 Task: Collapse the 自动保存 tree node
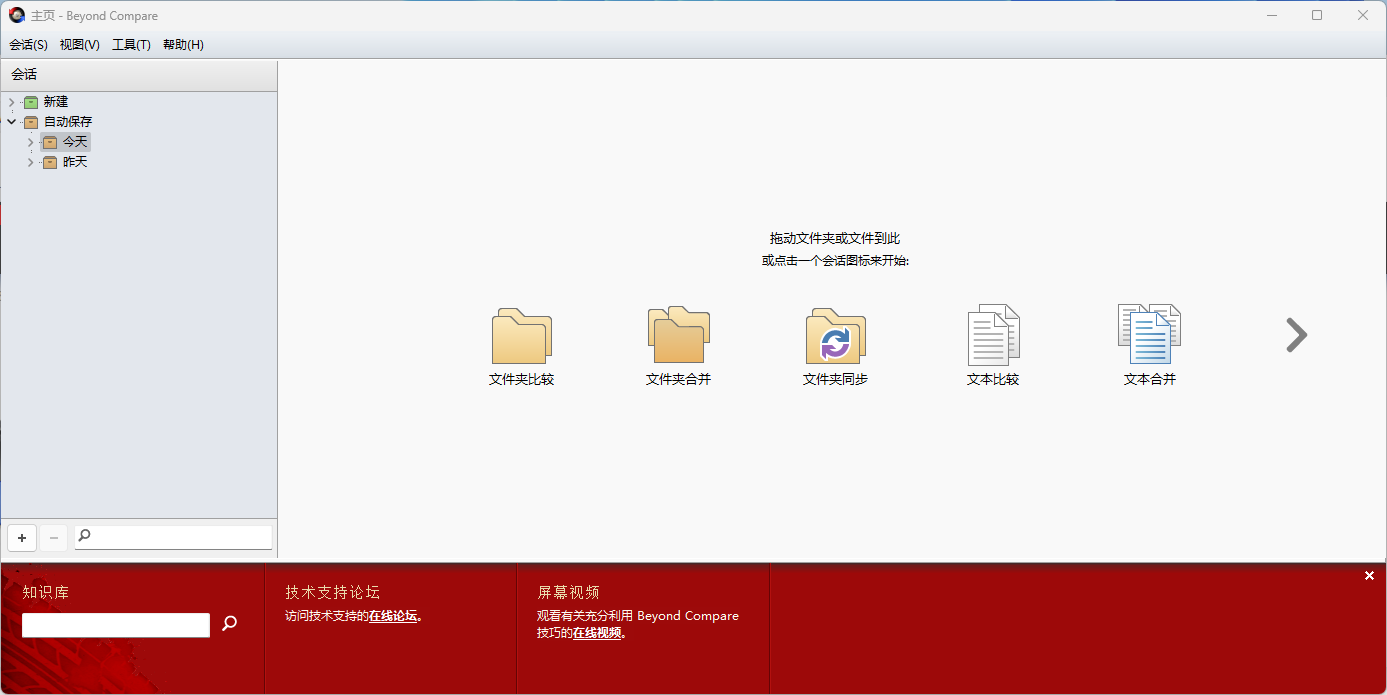pos(12,122)
